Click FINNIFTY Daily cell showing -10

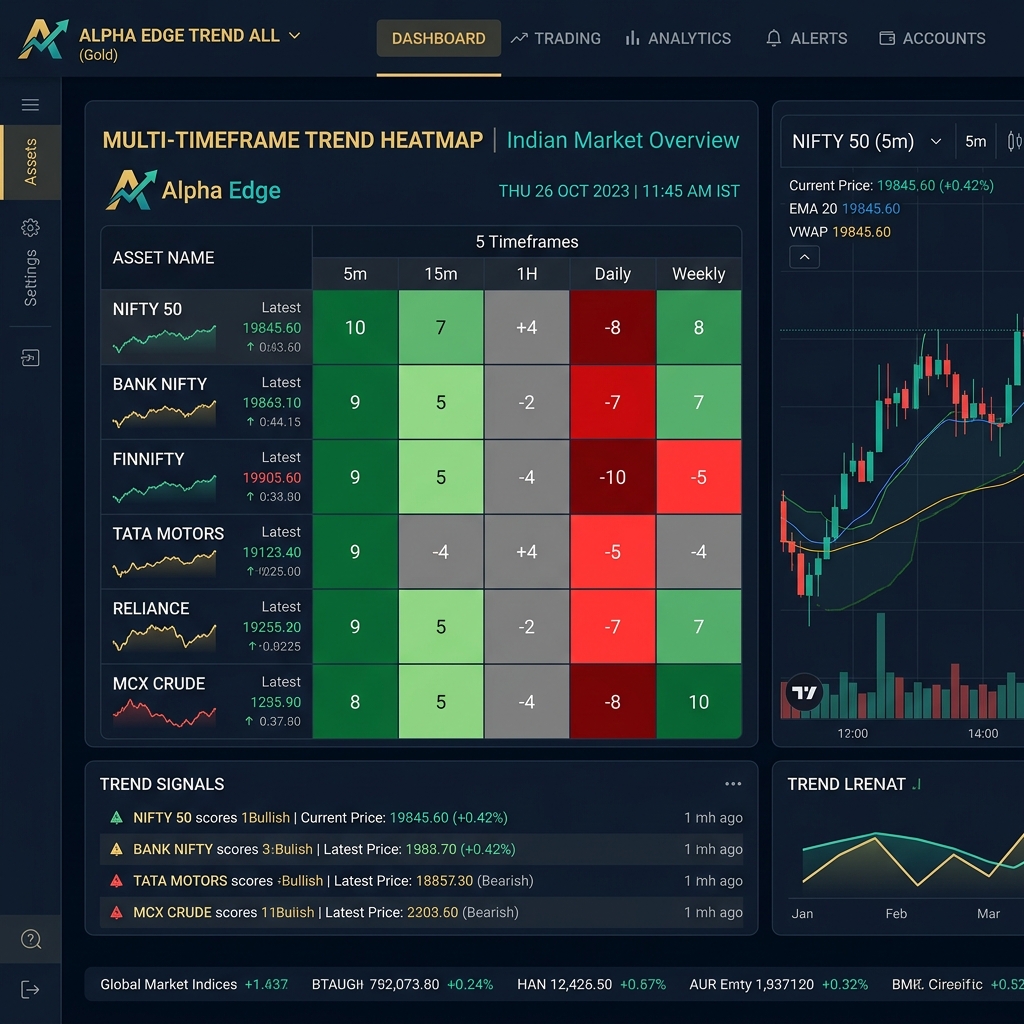(x=613, y=477)
